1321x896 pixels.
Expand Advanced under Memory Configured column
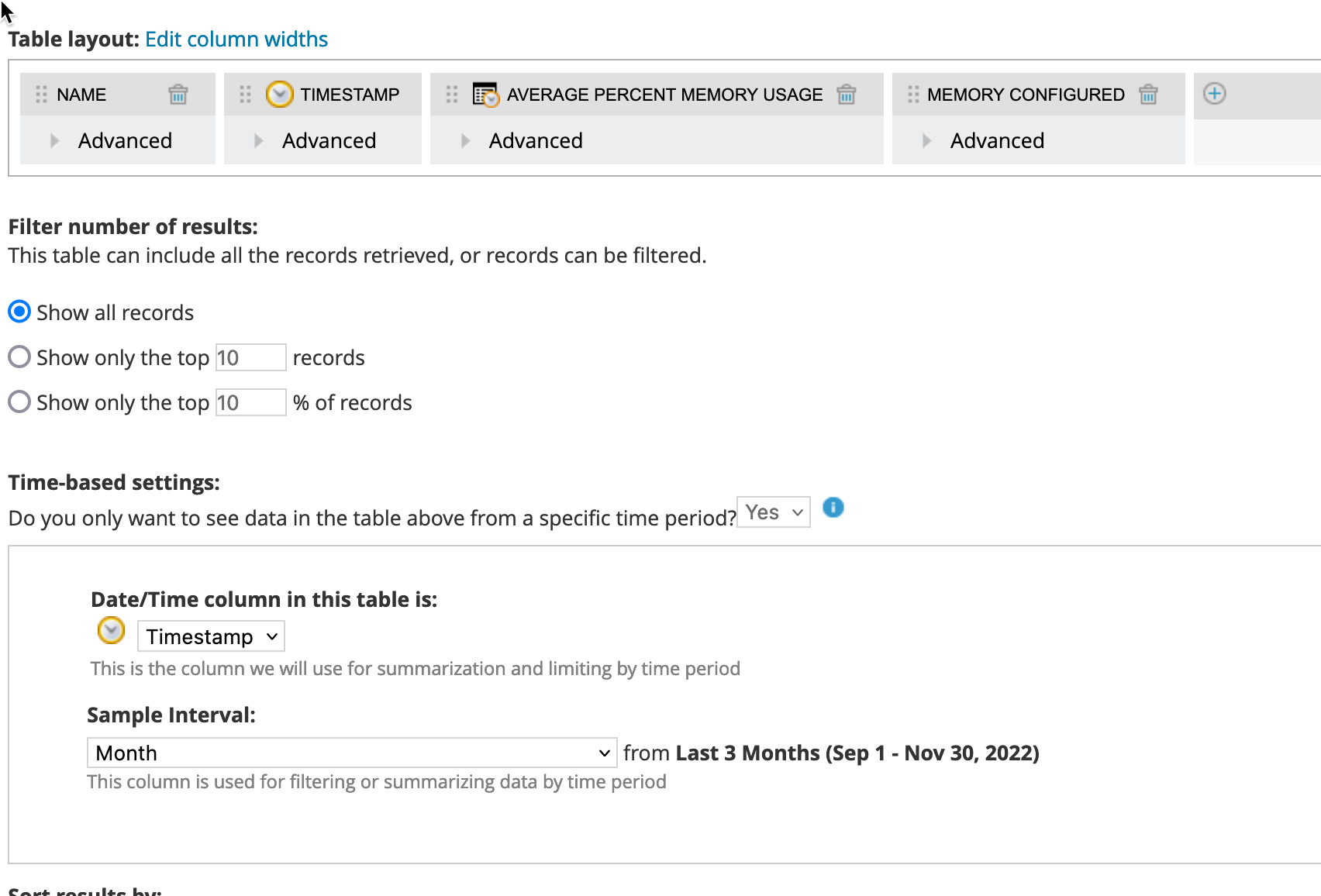(927, 141)
